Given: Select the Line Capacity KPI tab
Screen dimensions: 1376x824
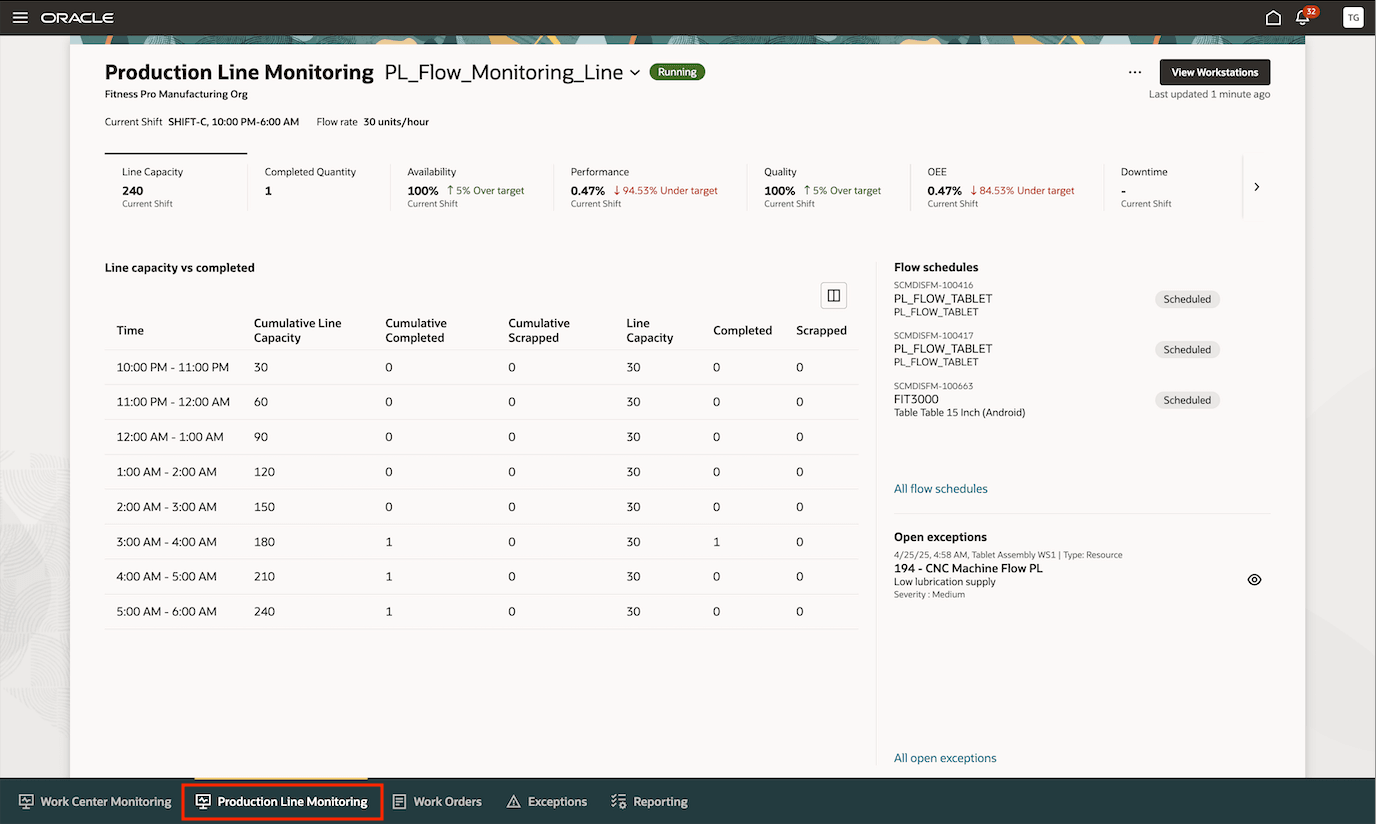Looking at the screenshot, I should [x=175, y=186].
